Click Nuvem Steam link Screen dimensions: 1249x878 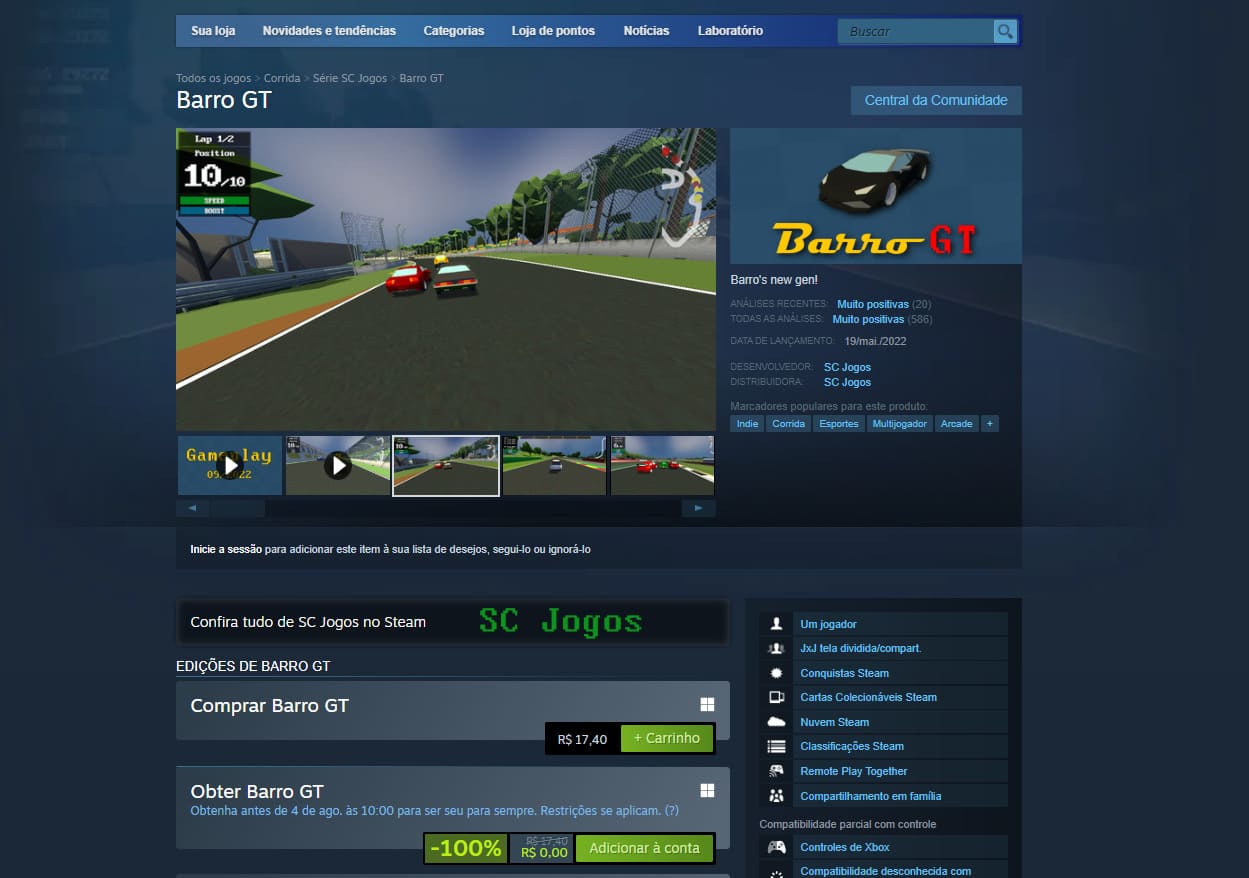point(834,722)
